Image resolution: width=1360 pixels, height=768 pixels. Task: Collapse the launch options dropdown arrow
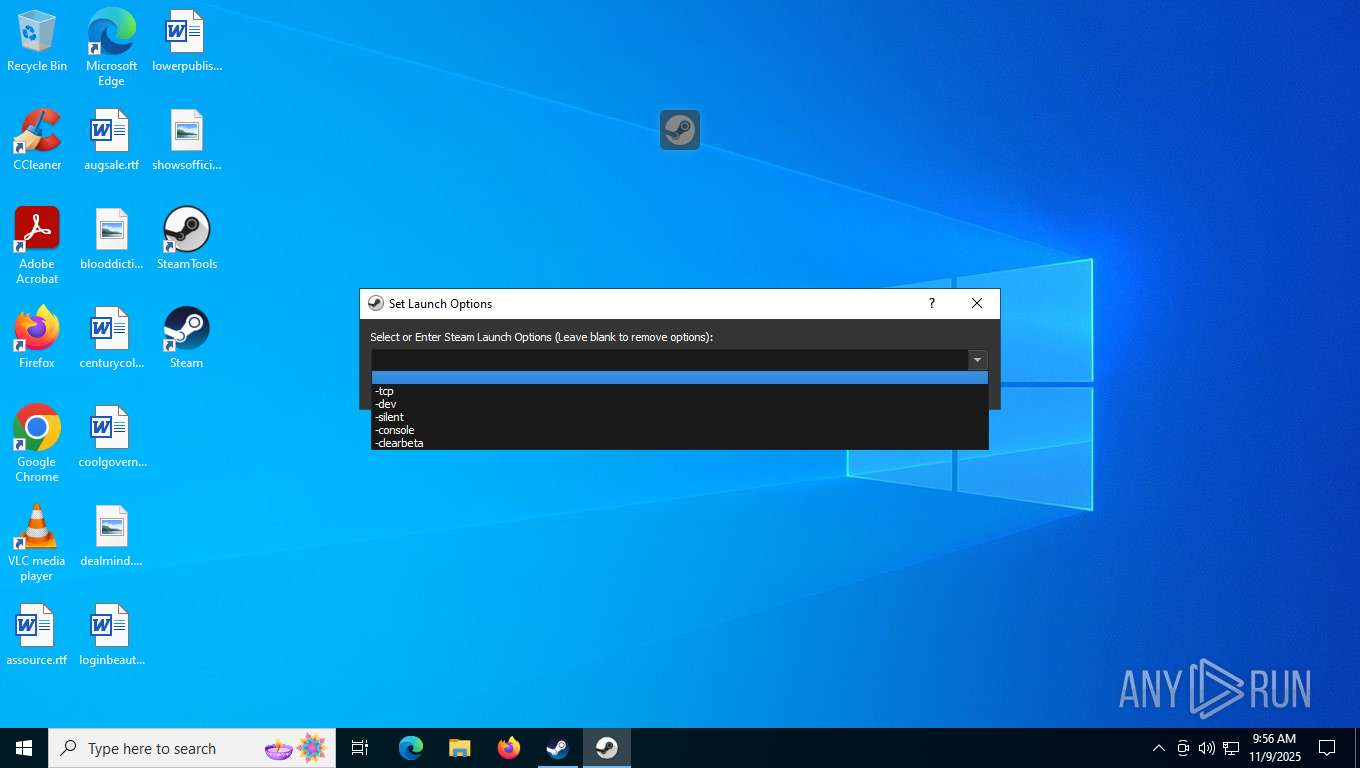click(978, 360)
